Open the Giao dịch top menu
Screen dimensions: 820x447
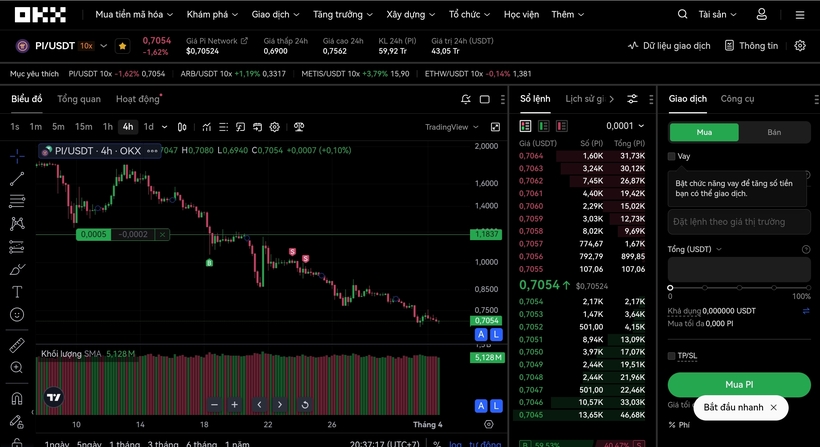(275, 15)
